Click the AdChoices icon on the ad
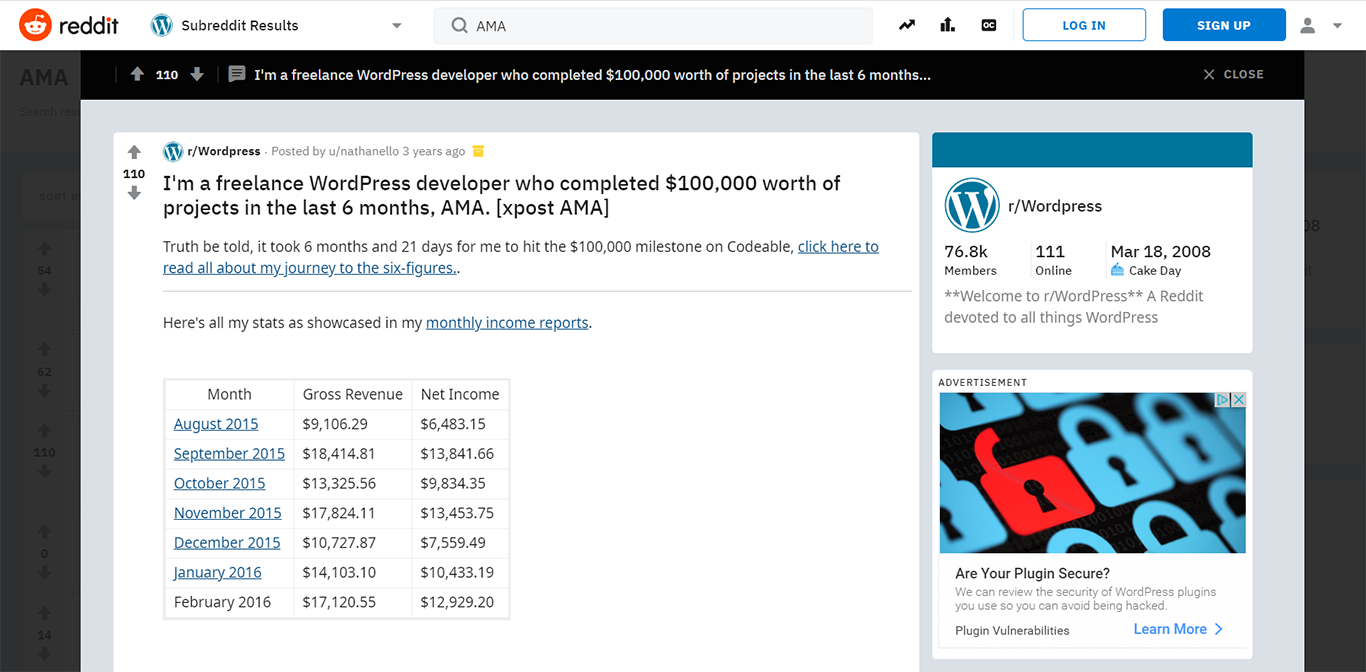 pos(1222,400)
